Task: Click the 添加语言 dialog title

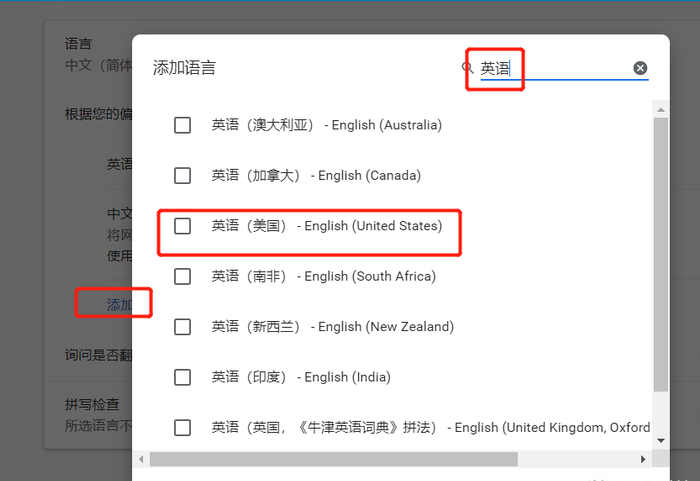Action: (x=184, y=68)
